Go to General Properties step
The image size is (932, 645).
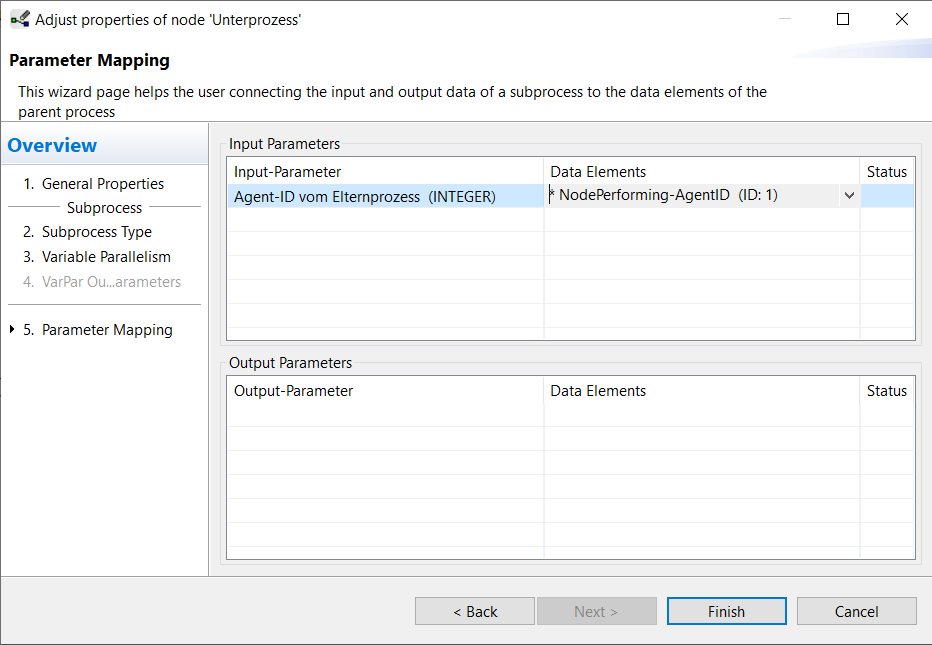tap(102, 184)
